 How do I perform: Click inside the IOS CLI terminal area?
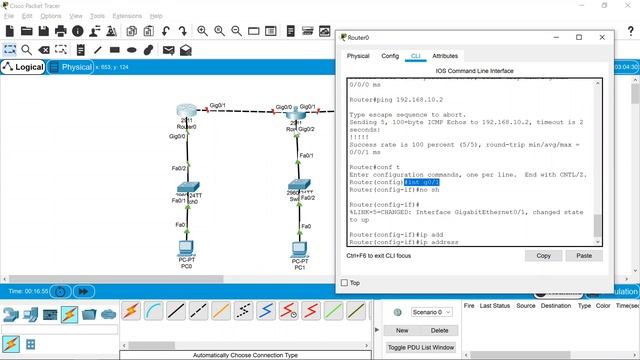point(471,162)
